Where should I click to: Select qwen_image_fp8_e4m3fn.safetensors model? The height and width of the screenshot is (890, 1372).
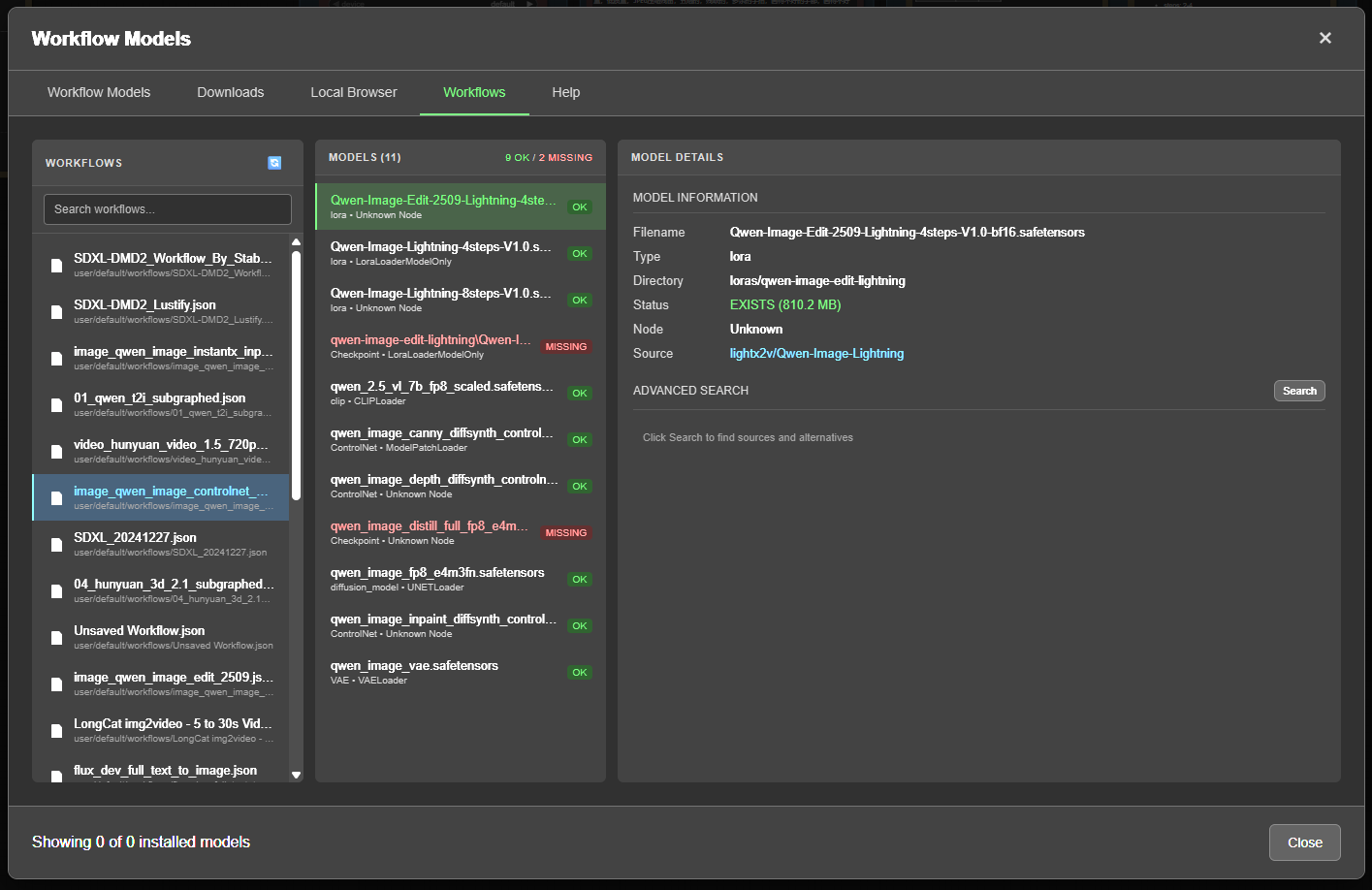461,579
